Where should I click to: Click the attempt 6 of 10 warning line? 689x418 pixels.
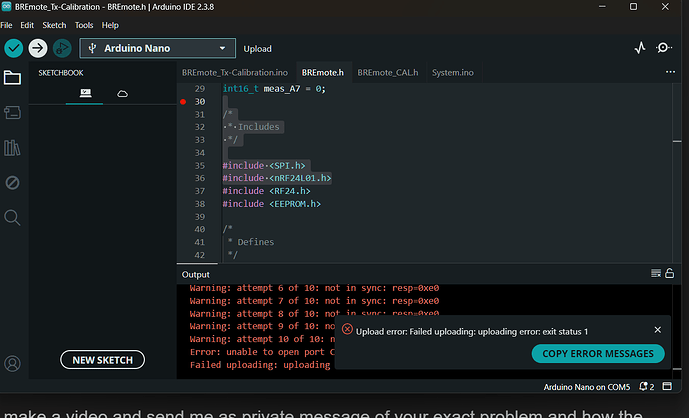point(314,288)
